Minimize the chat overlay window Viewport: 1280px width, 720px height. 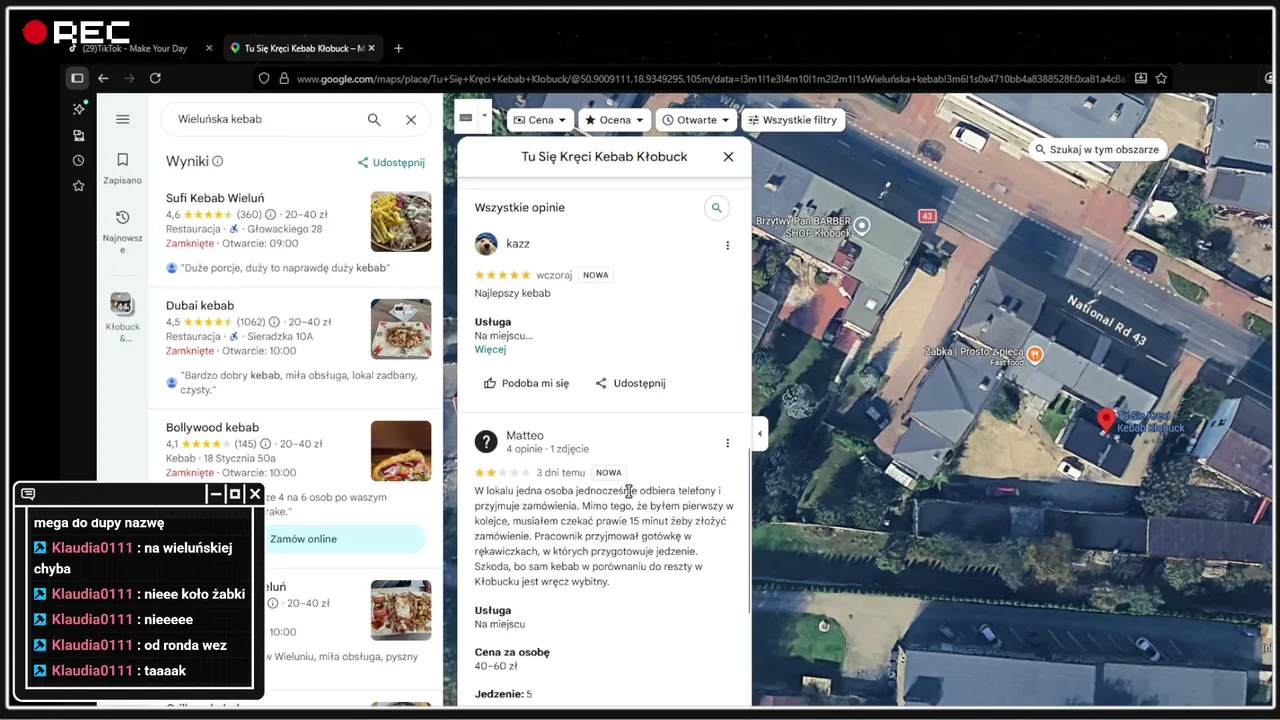click(x=214, y=494)
